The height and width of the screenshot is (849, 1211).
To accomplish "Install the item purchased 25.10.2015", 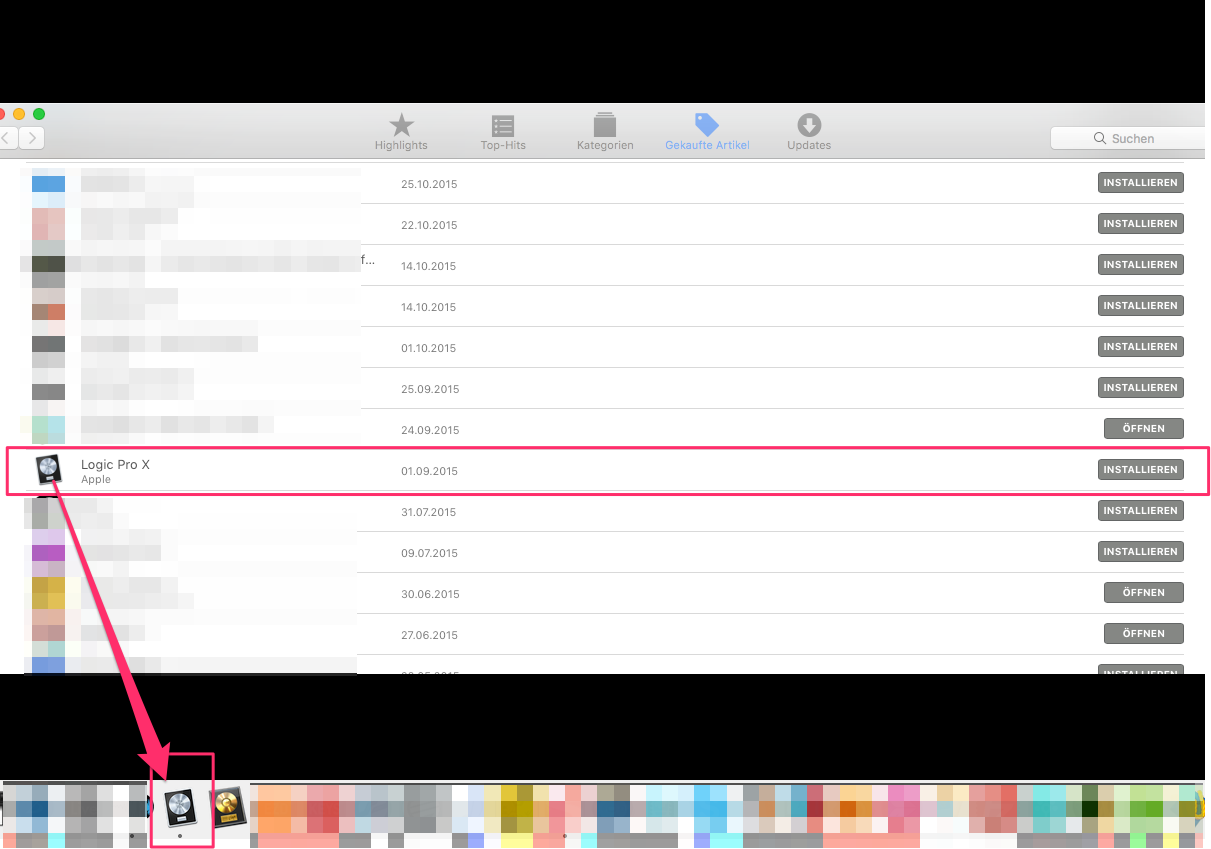I will click(1140, 183).
